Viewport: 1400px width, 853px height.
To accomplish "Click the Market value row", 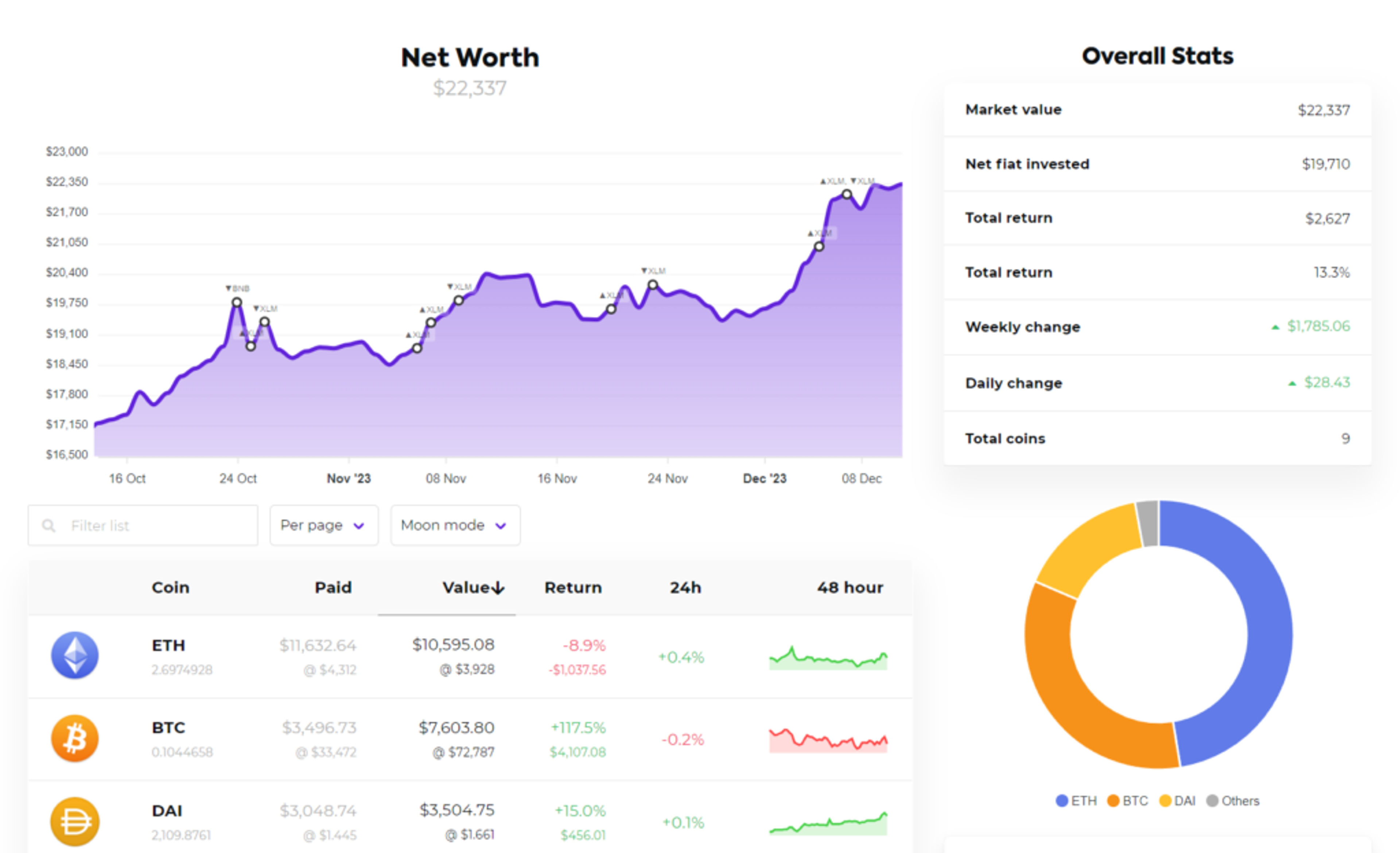I will 1158,110.
